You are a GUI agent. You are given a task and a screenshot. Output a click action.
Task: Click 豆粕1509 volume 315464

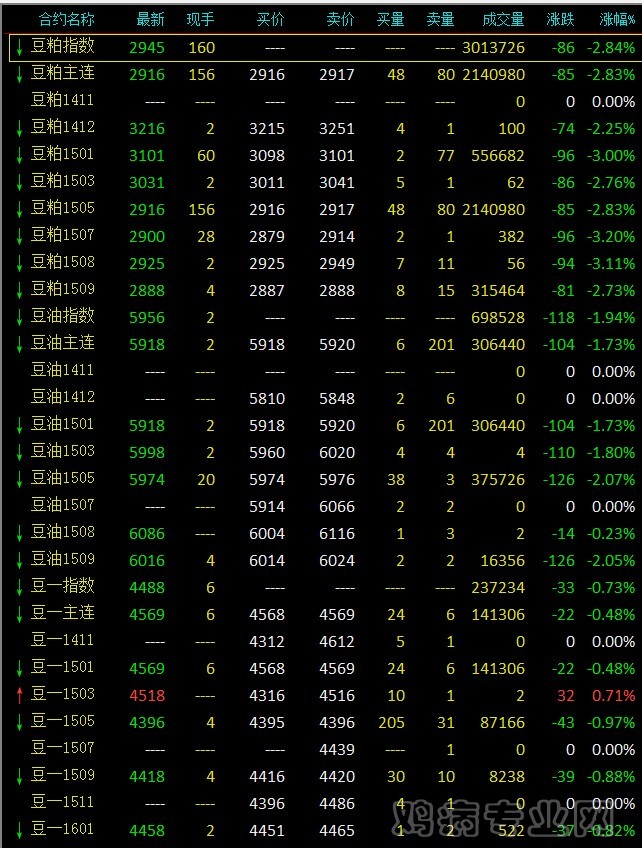click(498, 291)
